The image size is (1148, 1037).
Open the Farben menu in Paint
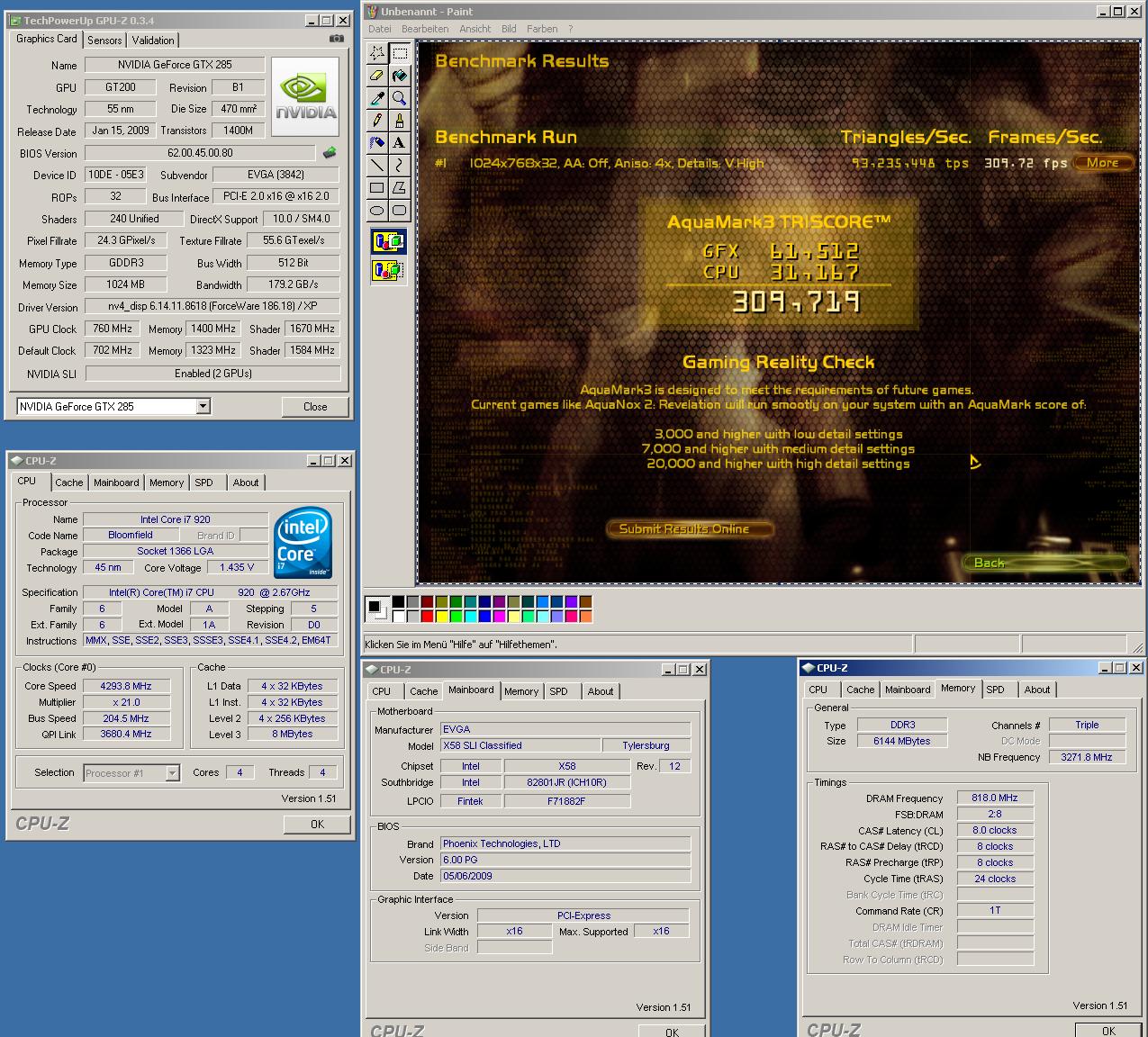(542, 29)
